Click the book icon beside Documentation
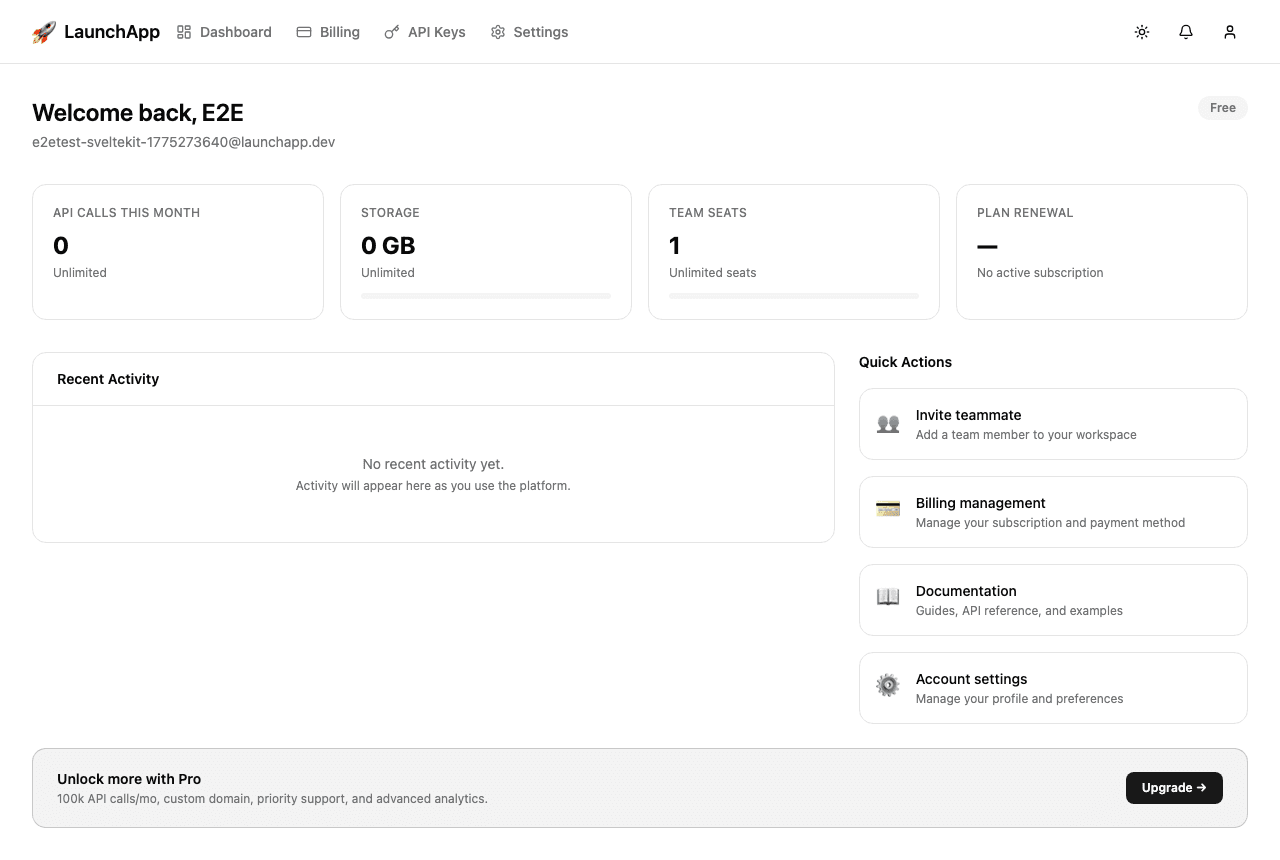Image resolution: width=1280 pixels, height=860 pixels. (888, 597)
